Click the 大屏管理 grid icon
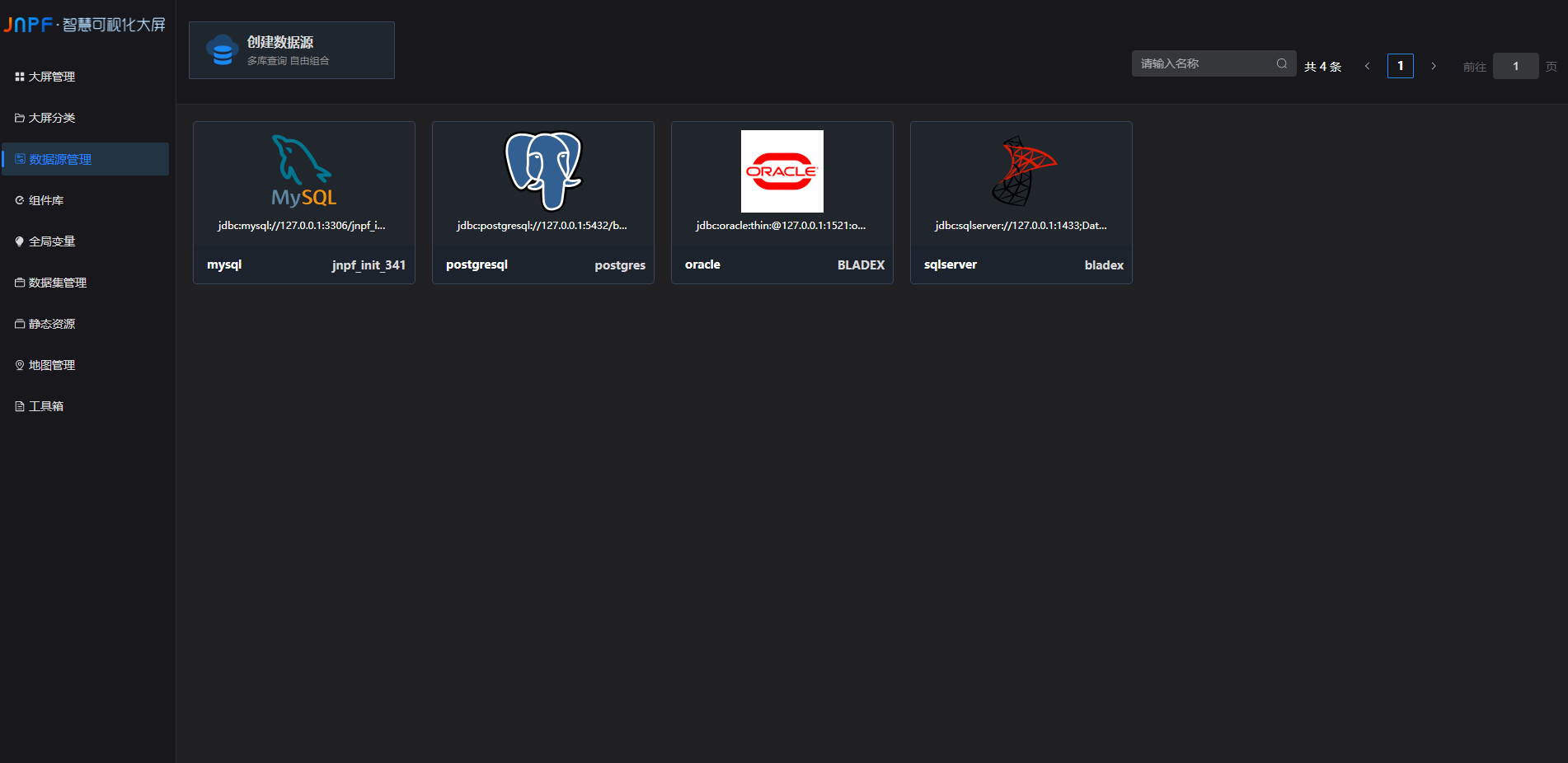Screen dimensions: 1568x763 pos(20,77)
